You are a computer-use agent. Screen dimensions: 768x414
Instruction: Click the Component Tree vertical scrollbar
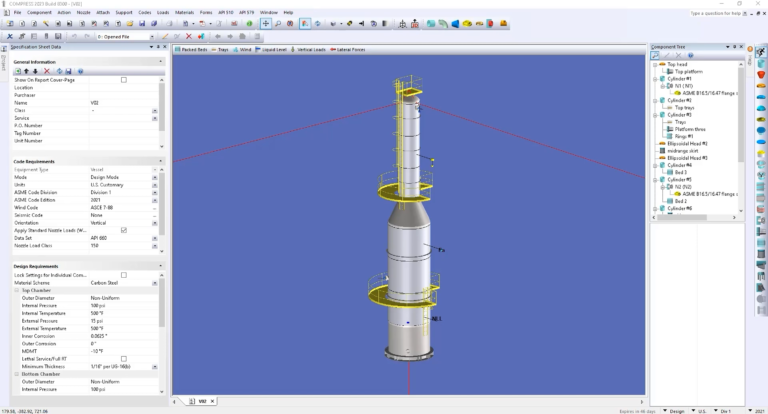pos(741,137)
